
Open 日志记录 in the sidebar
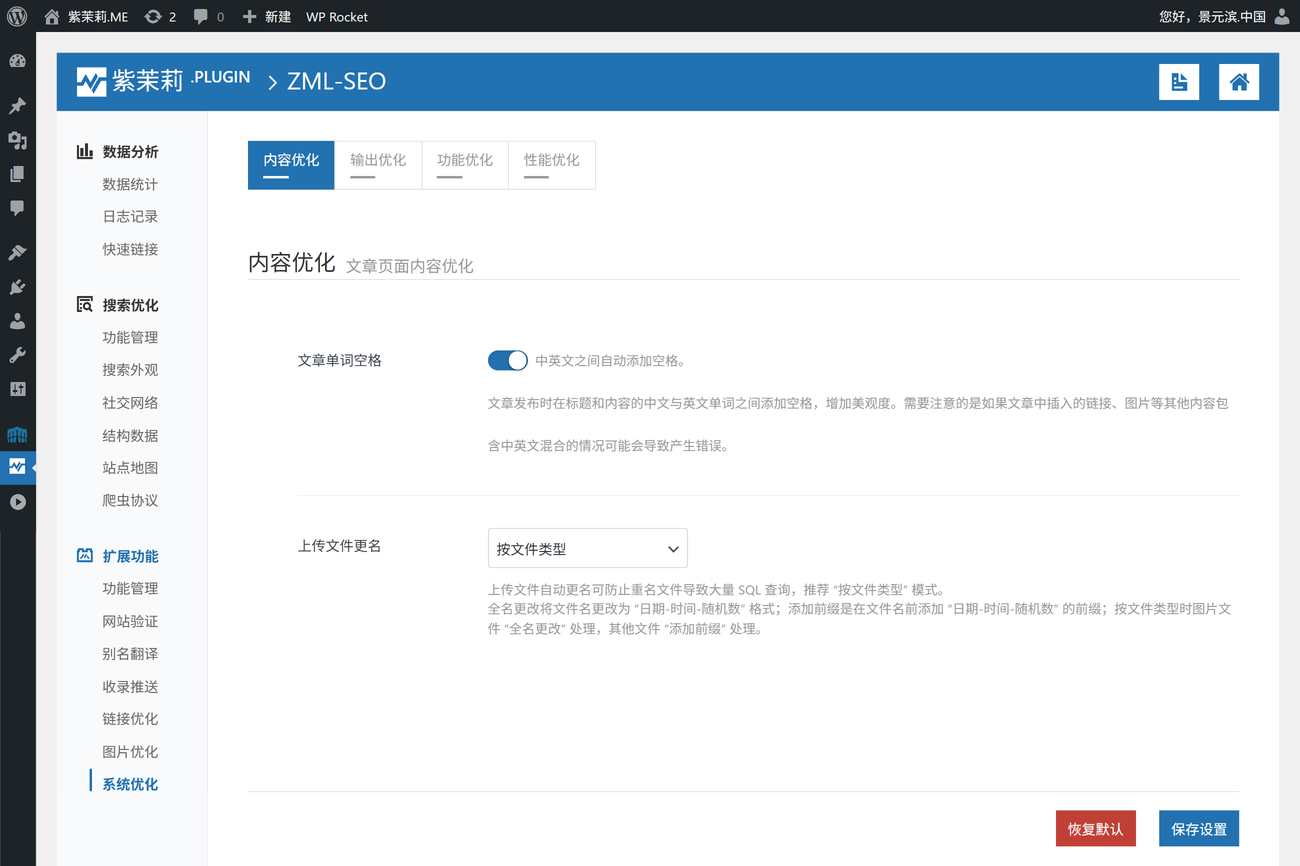click(130, 216)
